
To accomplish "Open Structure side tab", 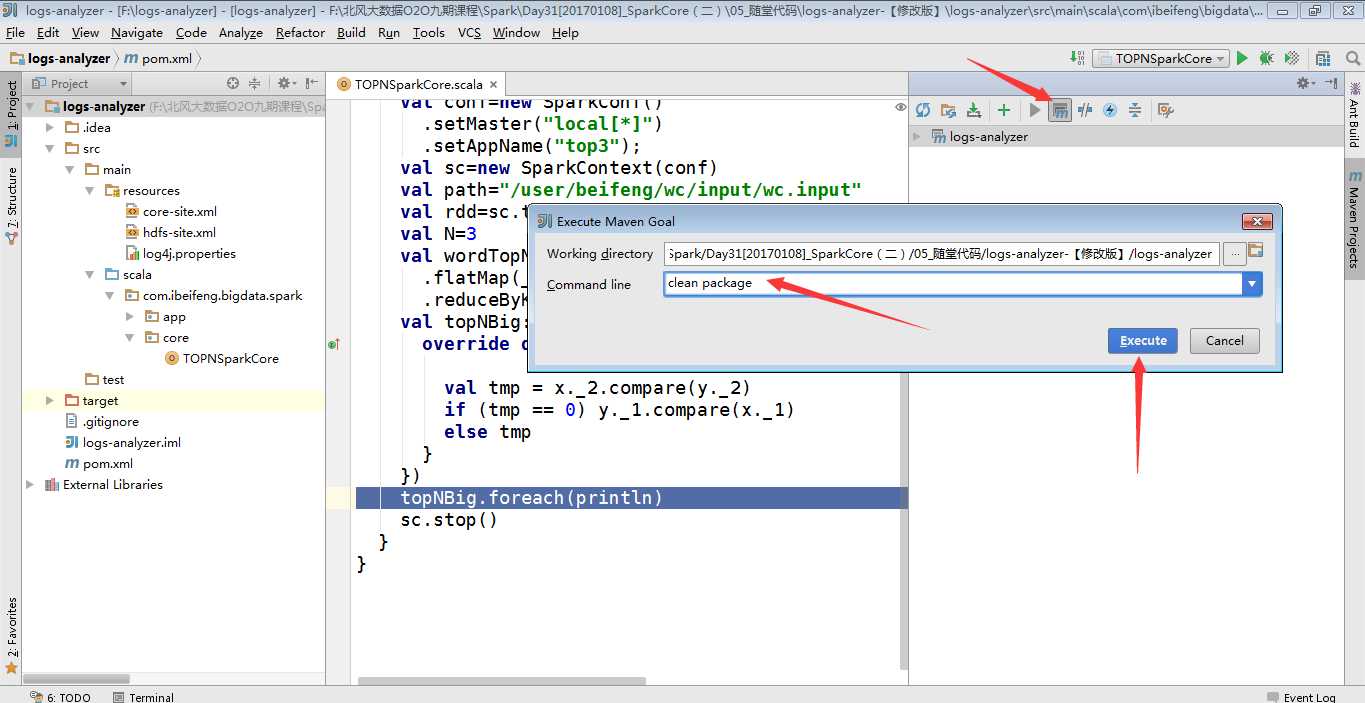I will pyautogui.click(x=11, y=206).
